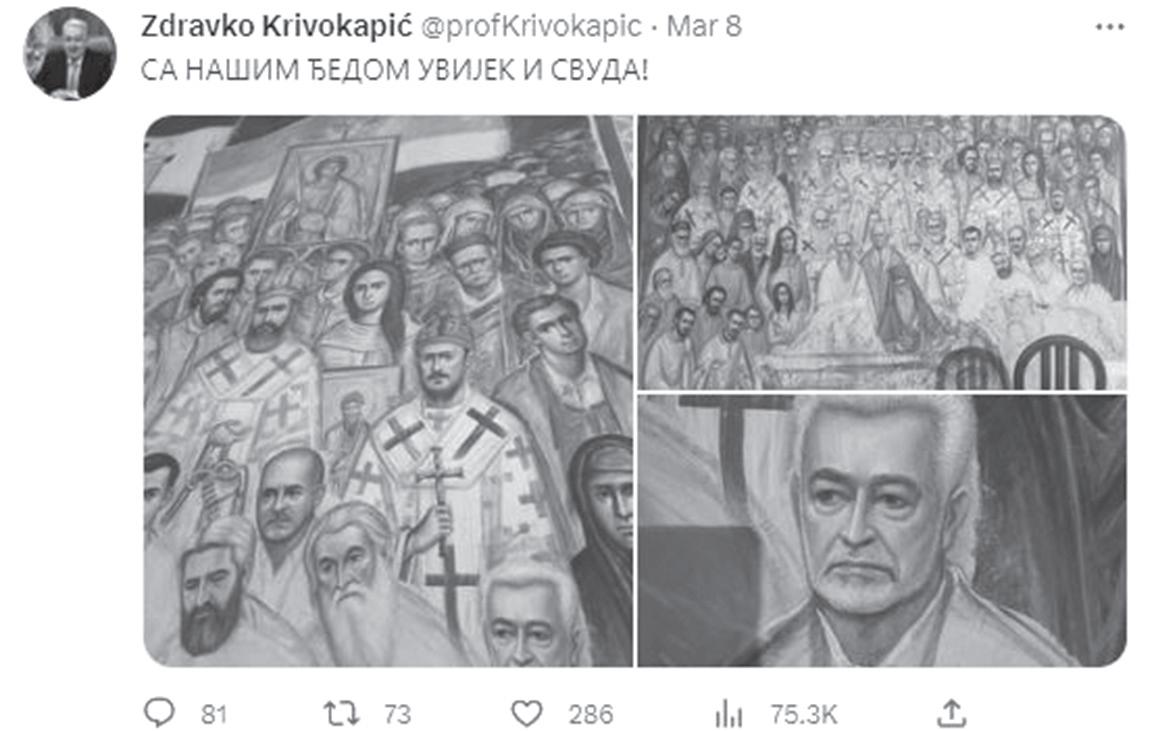This screenshot has width=1172, height=731.
Task: Click the 73 retweets count
Action: coord(398,715)
